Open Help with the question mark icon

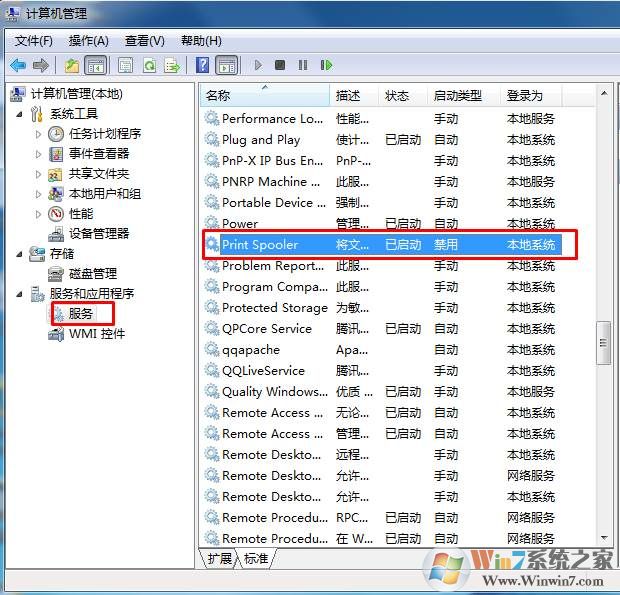coord(202,65)
